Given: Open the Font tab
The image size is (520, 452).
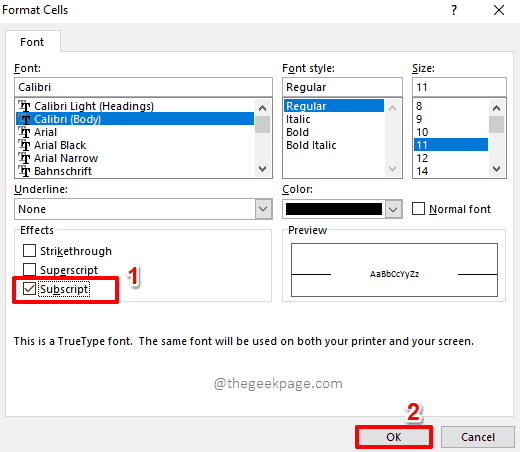Looking at the screenshot, I should tap(32, 42).
